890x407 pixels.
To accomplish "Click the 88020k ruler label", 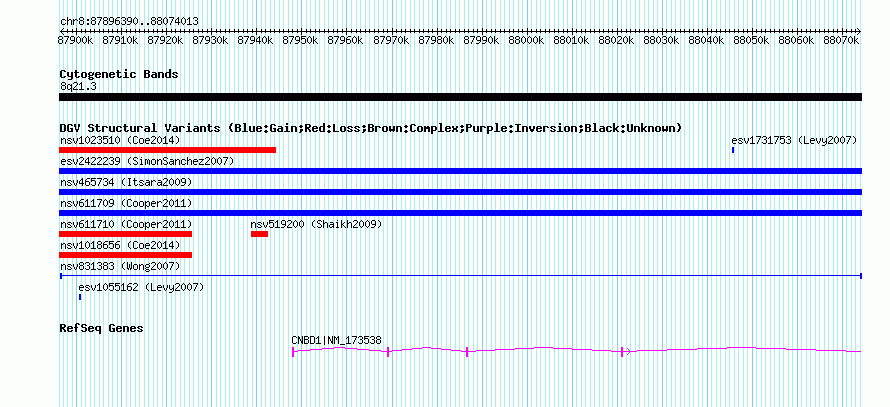I will [x=616, y=41].
